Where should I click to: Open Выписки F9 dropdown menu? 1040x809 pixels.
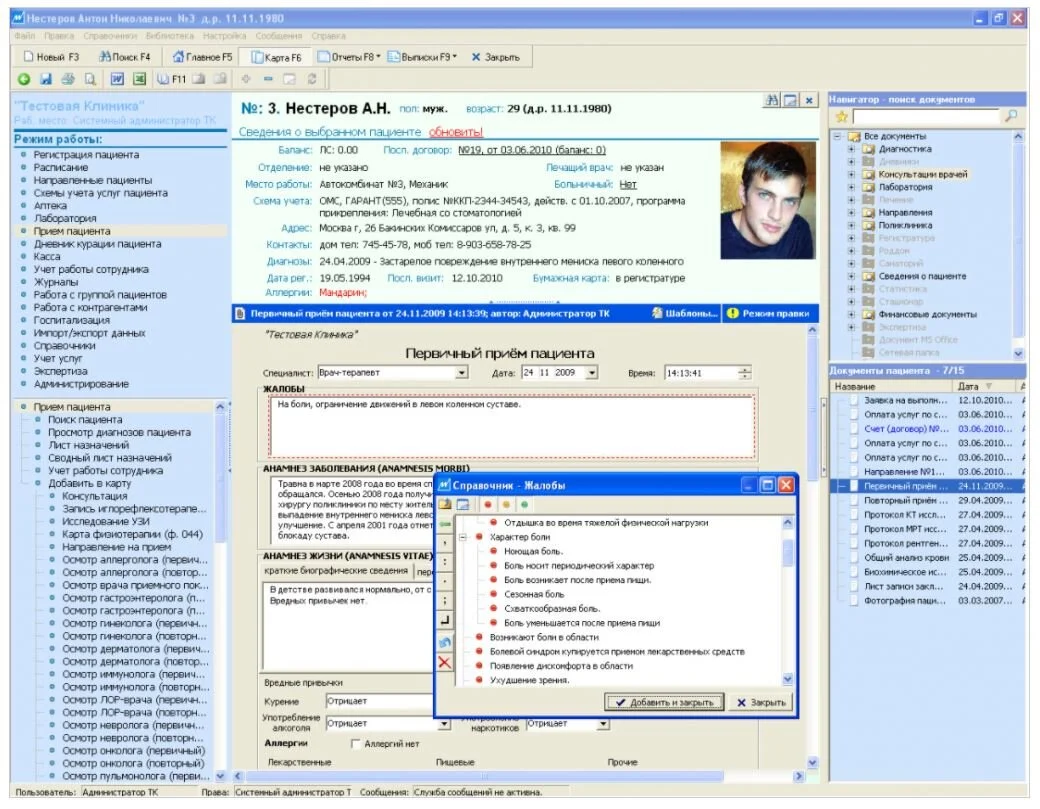(x=422, y=57)
